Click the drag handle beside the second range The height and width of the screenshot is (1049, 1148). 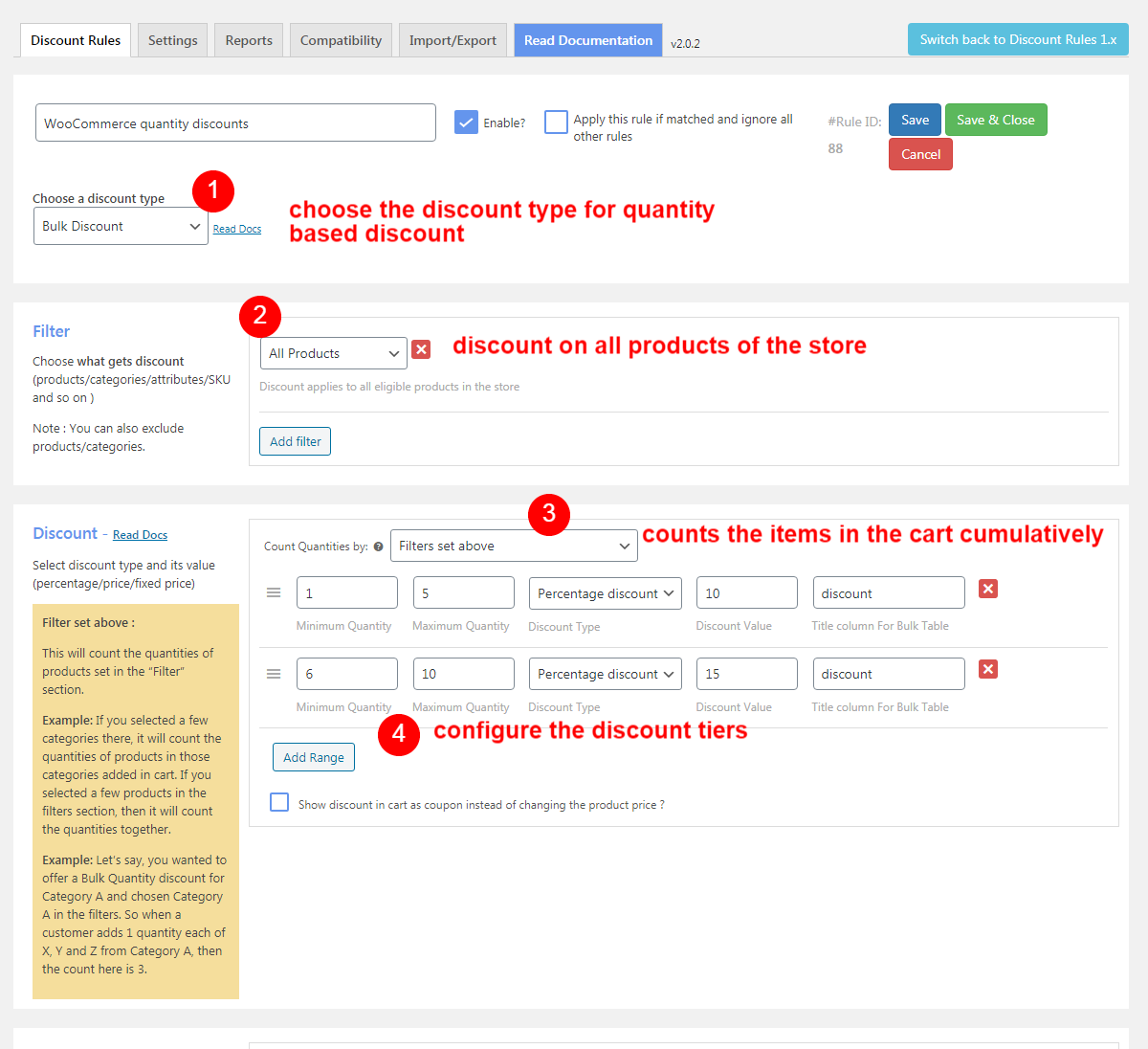pyautogui.click(x=274, y=673)
